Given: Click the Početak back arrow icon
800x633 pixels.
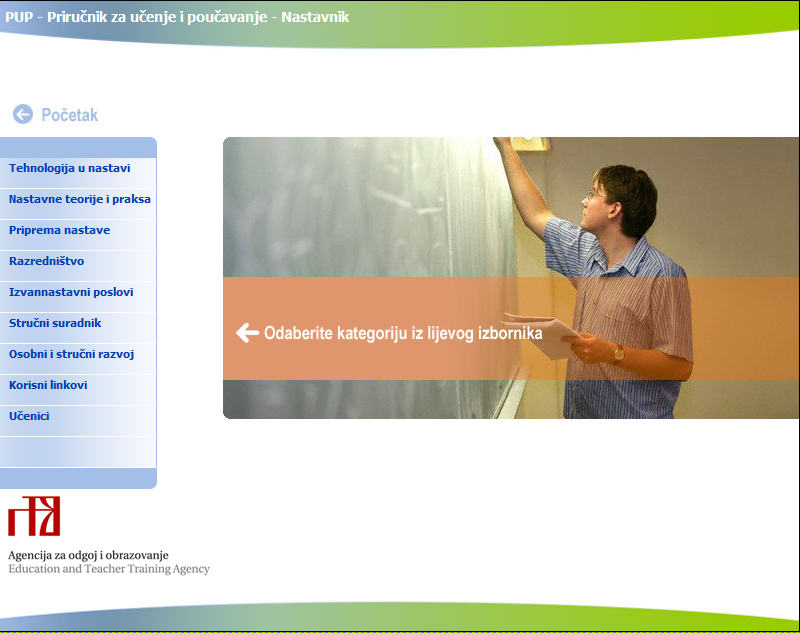Looking at the screenshot, I should coord(23,114).
